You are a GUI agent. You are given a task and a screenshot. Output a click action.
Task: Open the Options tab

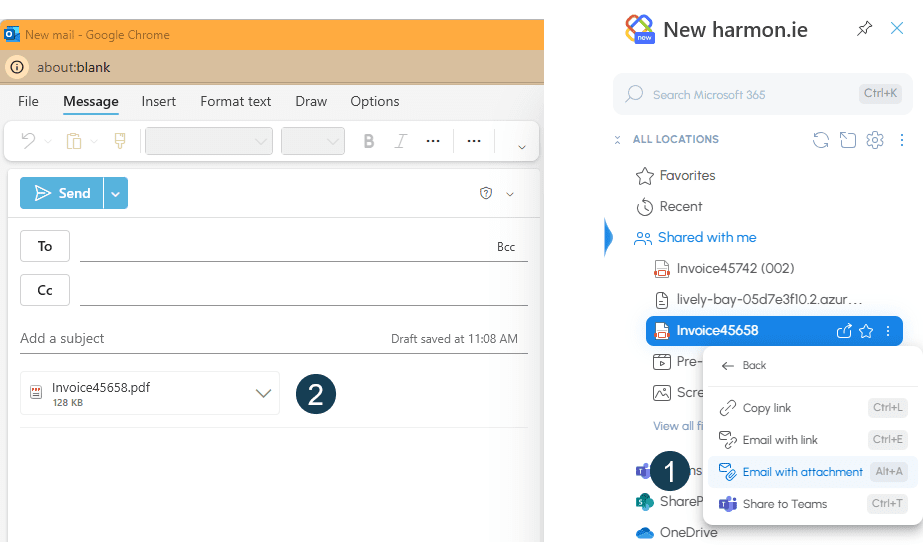tap(374, 101)
